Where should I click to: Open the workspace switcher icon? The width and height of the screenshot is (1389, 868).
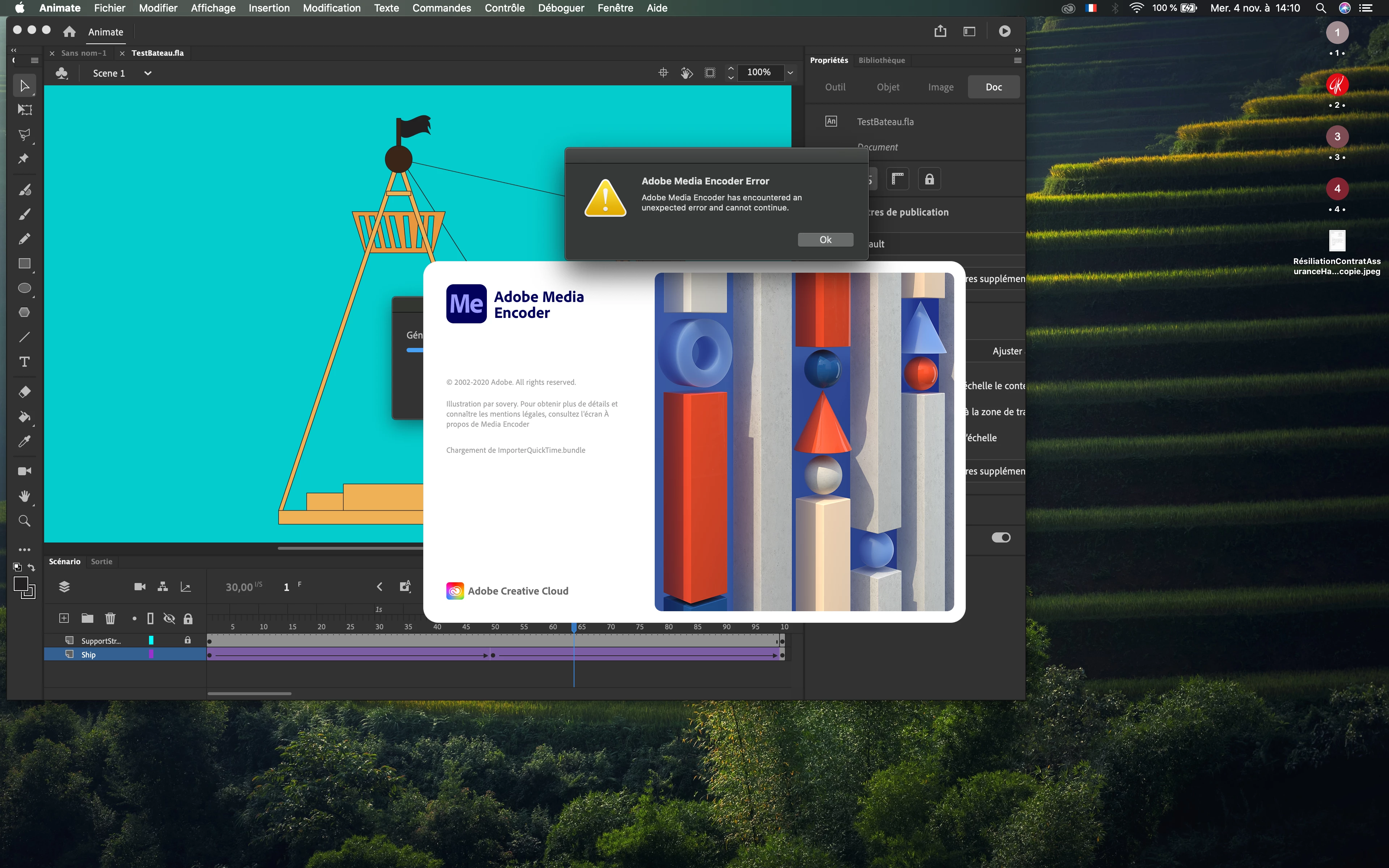click(969, 31)
